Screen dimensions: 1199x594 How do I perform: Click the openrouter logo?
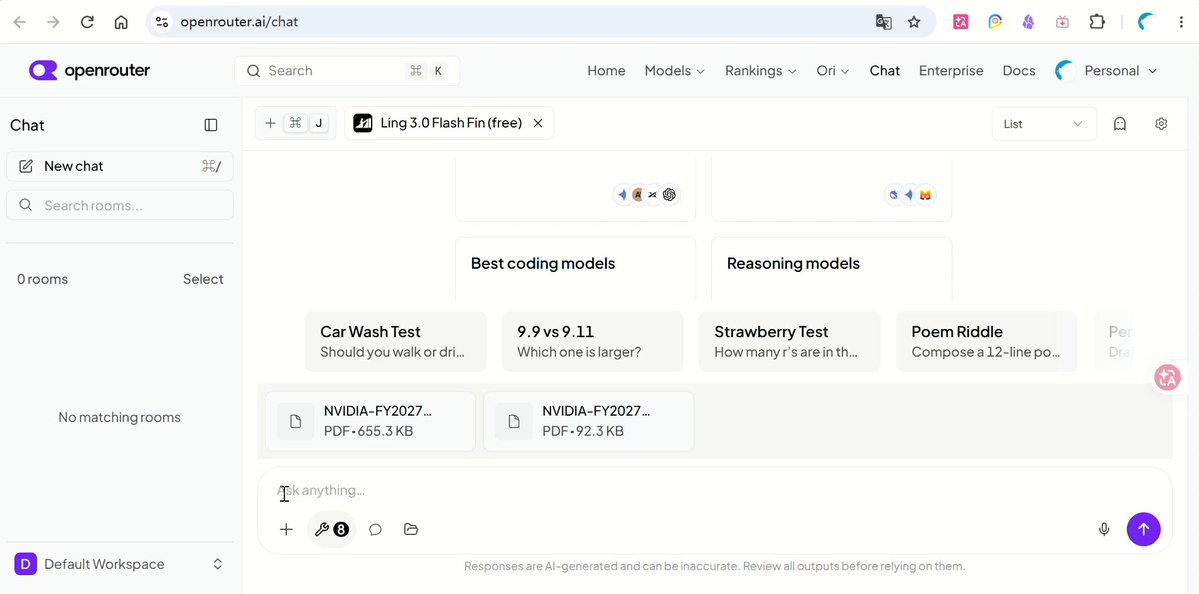[89, 70]
